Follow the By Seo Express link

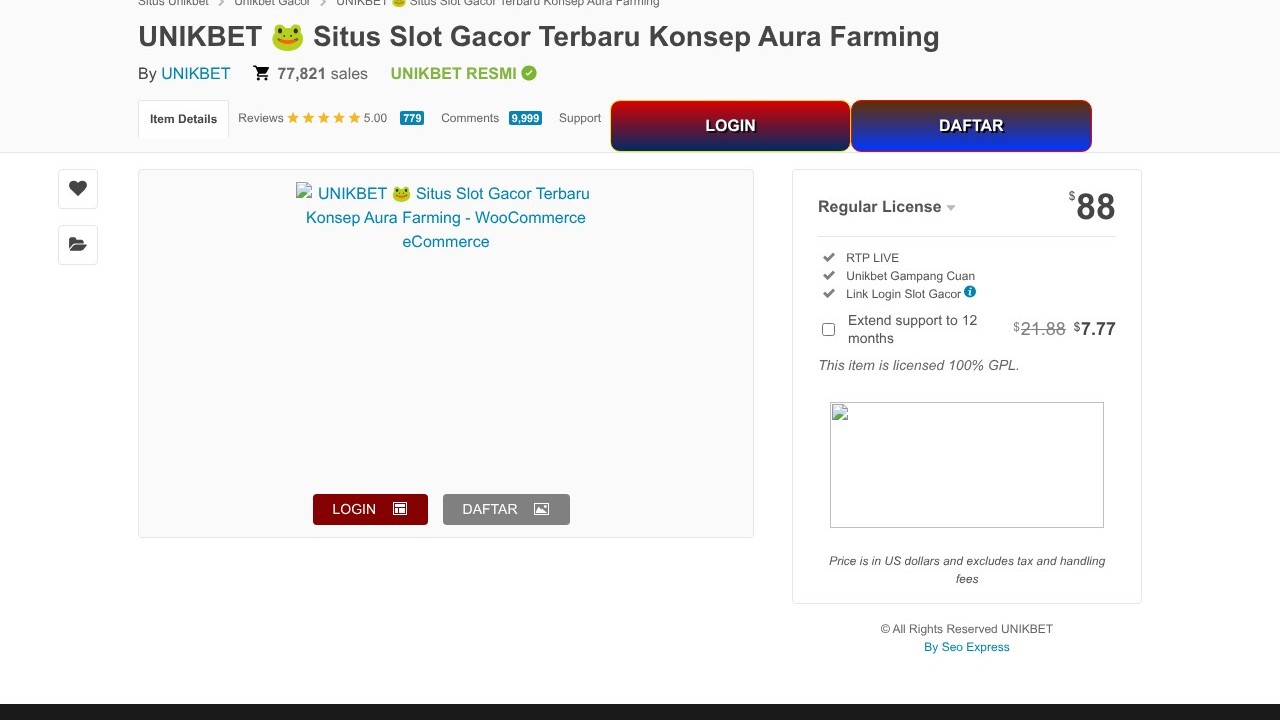click(967, 647)
